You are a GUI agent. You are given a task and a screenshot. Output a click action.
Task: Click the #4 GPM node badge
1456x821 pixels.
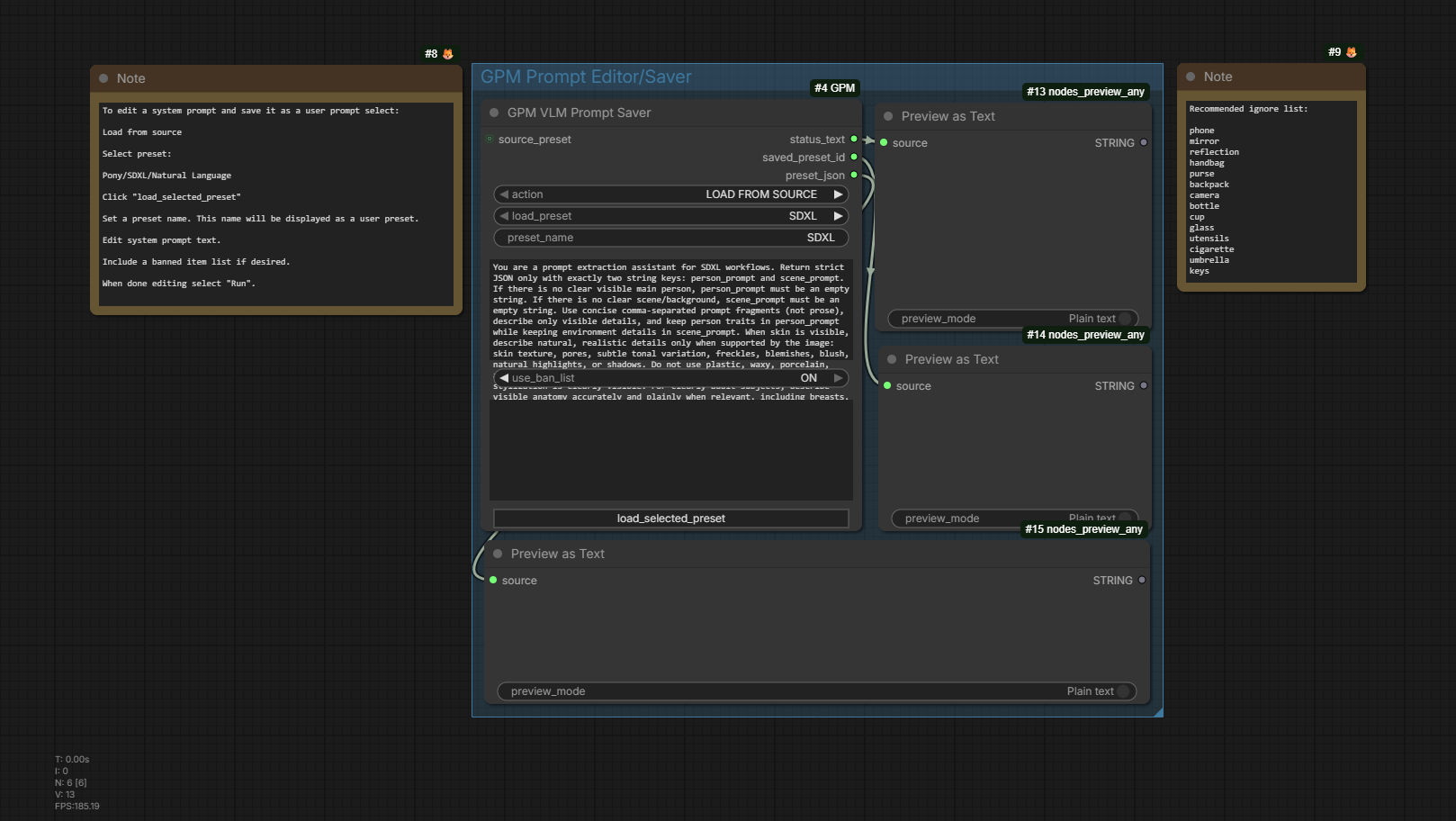[835, 88]
